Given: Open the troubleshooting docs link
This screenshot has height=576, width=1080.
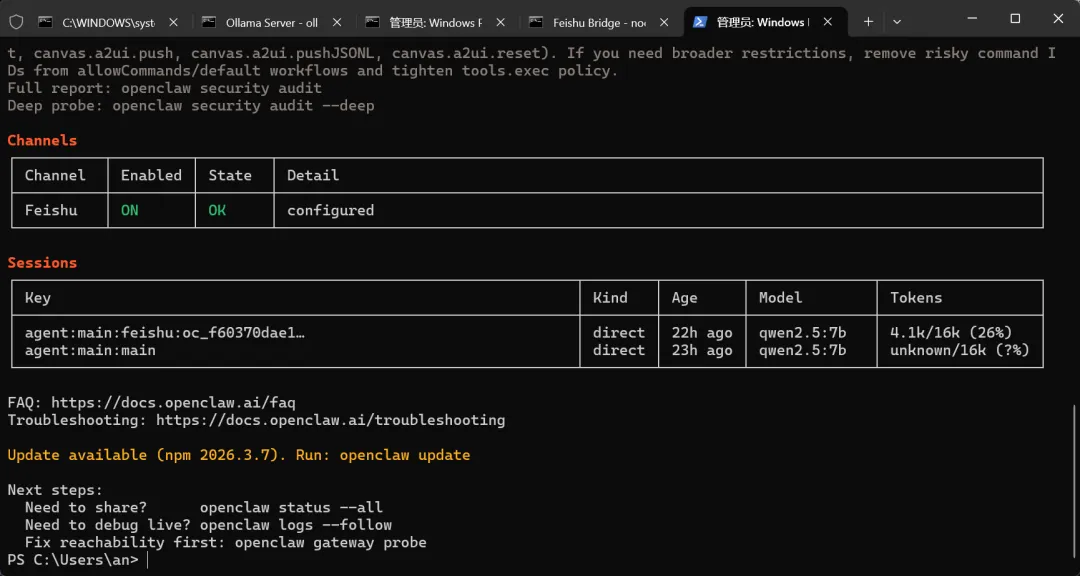Looking at the screenshot, I should [x=330, y=420].
